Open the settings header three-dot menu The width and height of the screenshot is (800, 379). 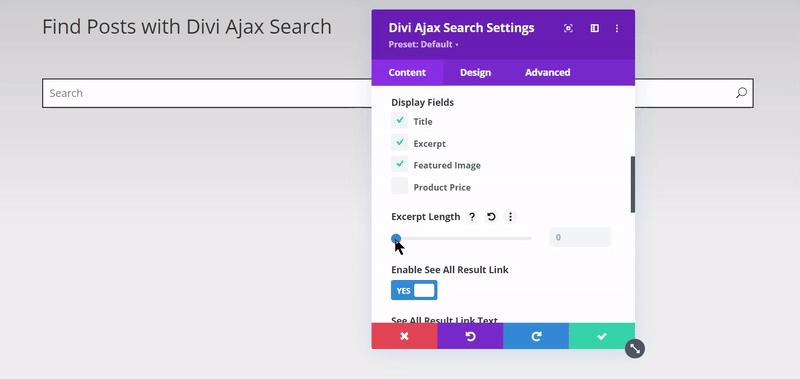[617, 28]
